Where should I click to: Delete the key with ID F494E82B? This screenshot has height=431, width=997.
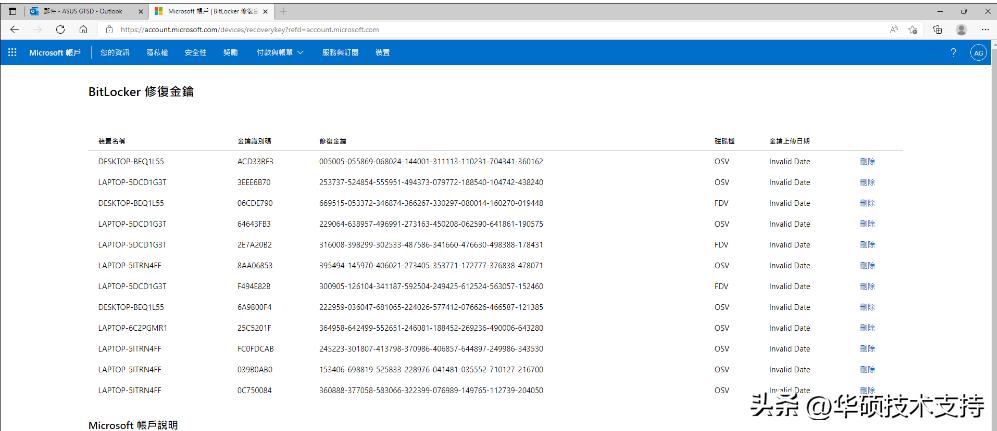(867, 286)
